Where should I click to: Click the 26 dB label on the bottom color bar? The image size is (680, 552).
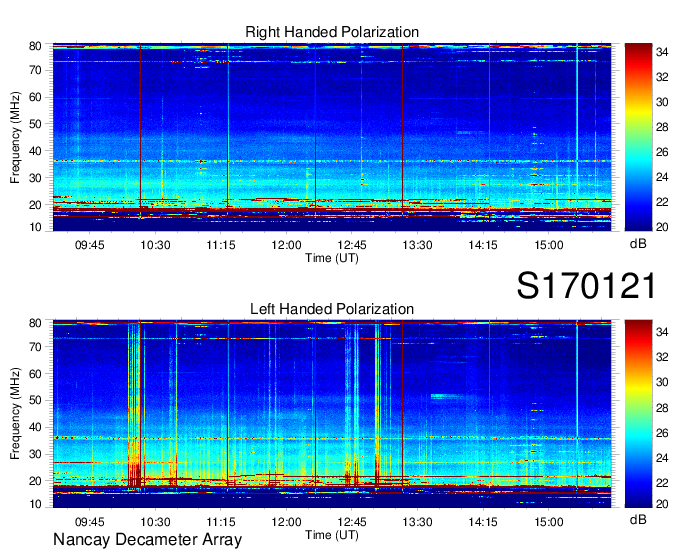pos(662,433)
